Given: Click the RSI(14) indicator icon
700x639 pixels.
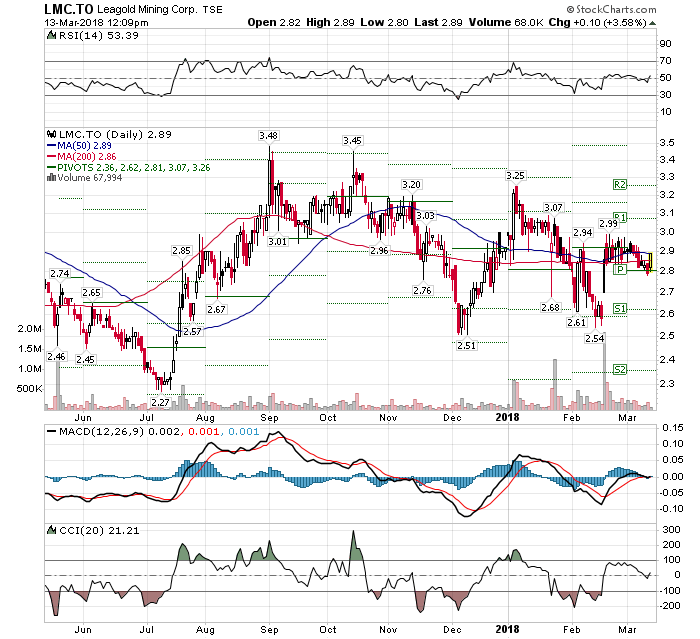Looking at the screenshot, I should (51, 35).
